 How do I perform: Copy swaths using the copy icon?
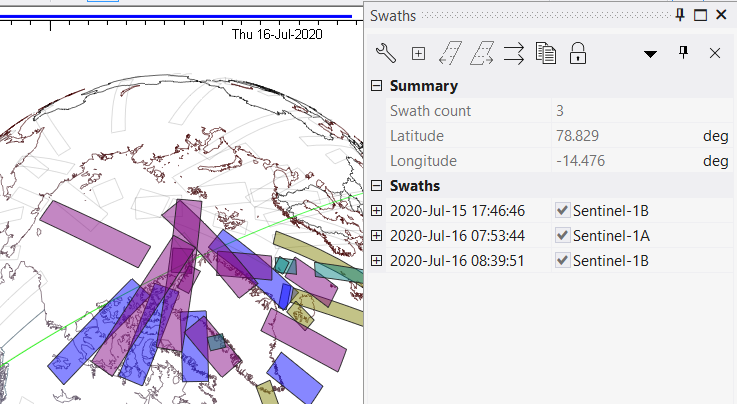(x=545, y=53)
